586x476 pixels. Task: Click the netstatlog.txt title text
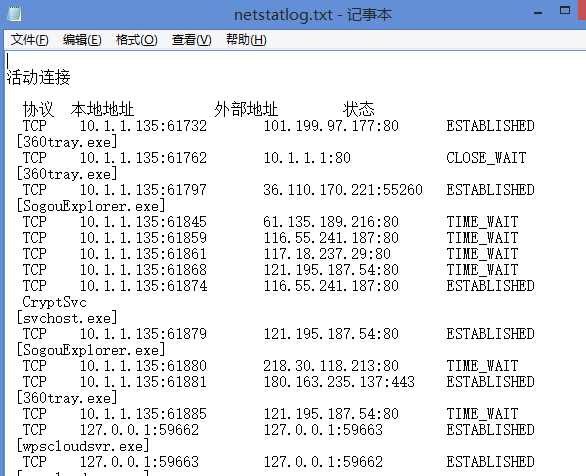(313, 15)
